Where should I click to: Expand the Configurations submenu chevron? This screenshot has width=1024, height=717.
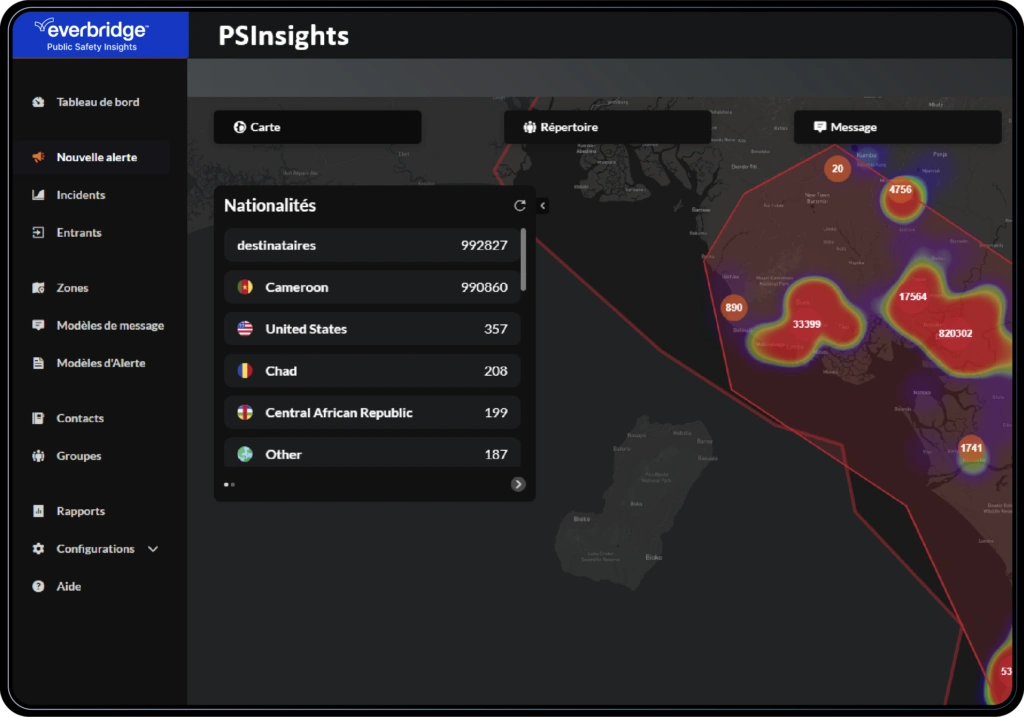coord(153,549)
